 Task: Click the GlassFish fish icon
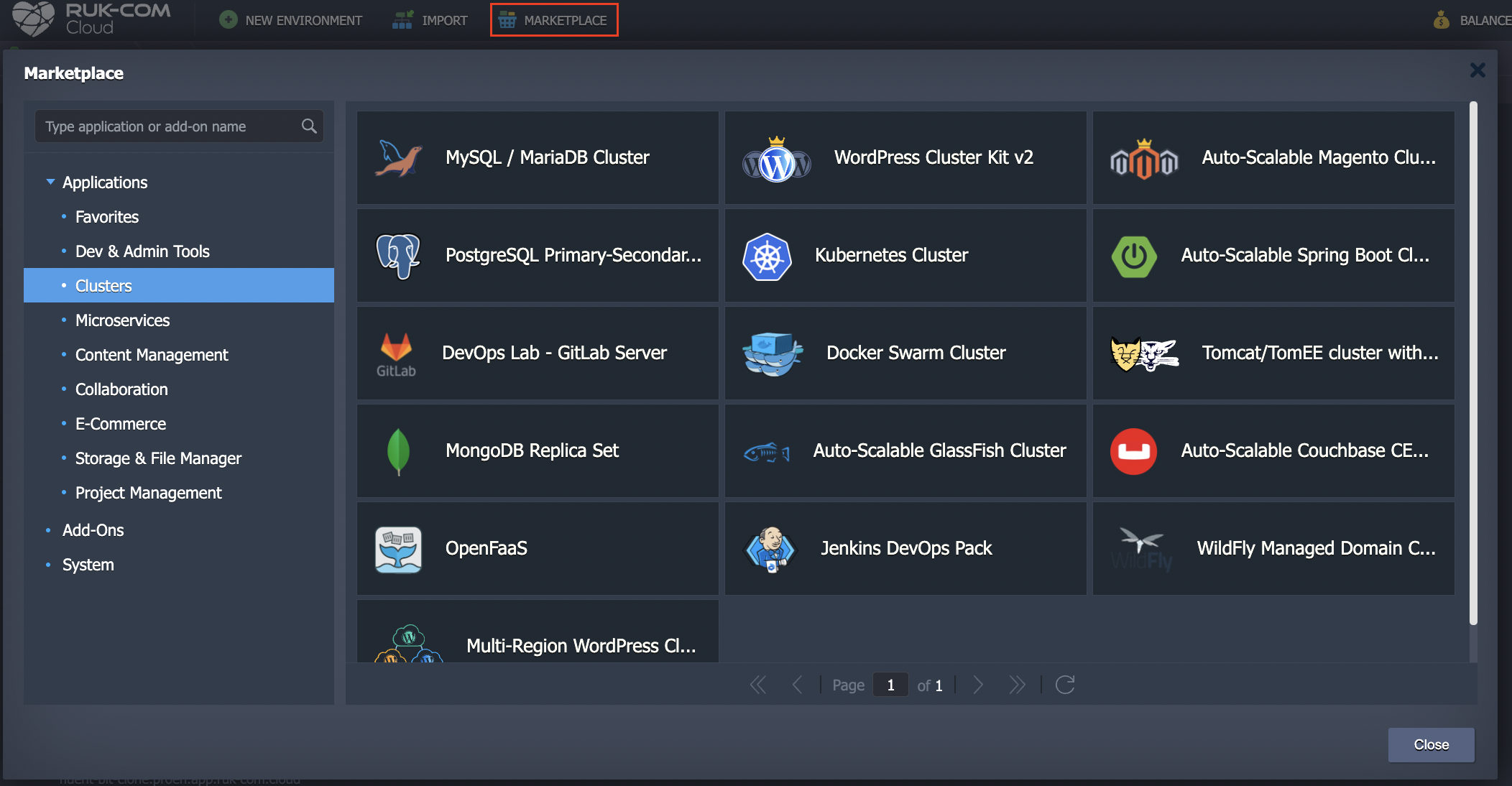coord(766,453)
